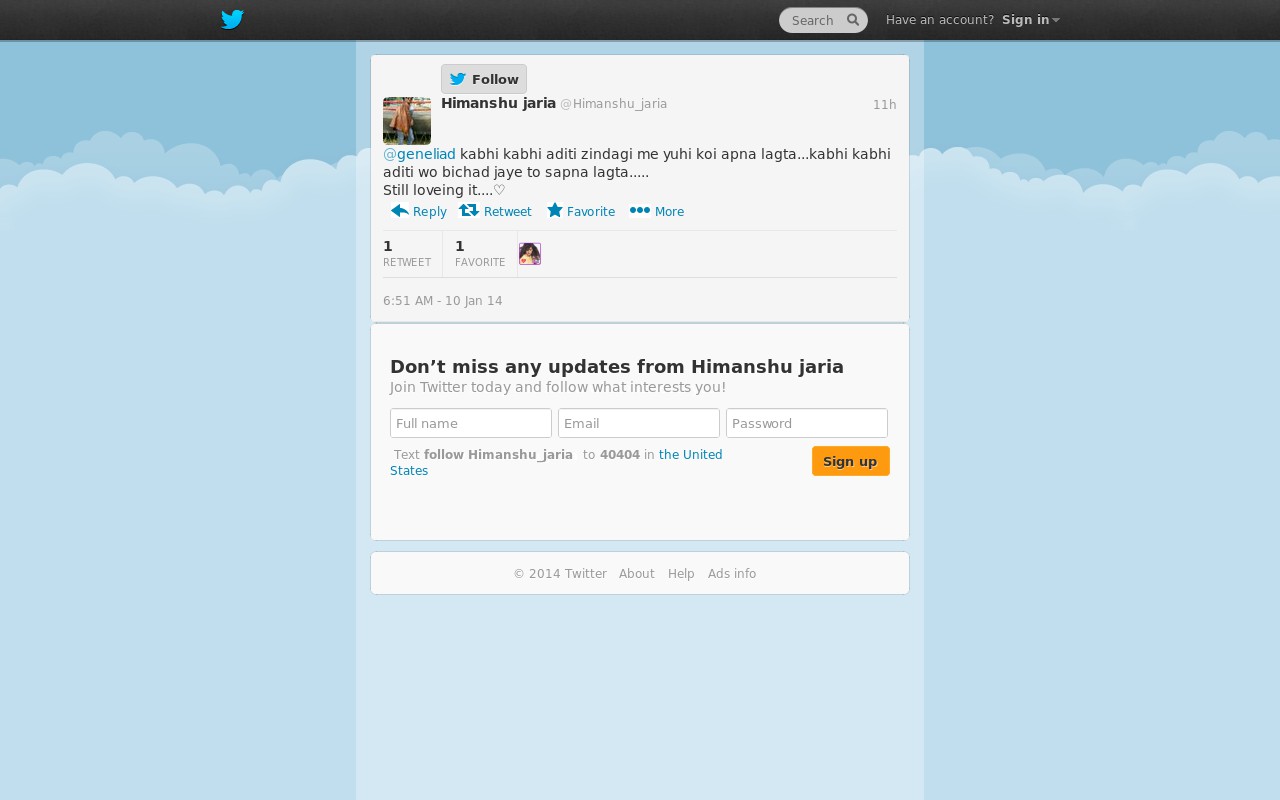Follow Himanshu jaria with the Follow button
Image resolution: width=1280 pixels, height=800 pixels.
pos(484,79)
